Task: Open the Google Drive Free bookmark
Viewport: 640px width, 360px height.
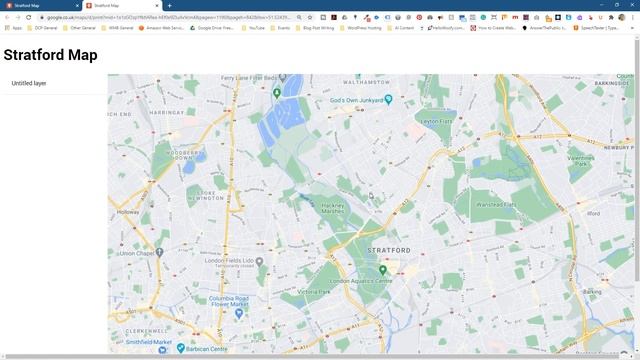Action: pyautogui.click(x=212, y=28)
